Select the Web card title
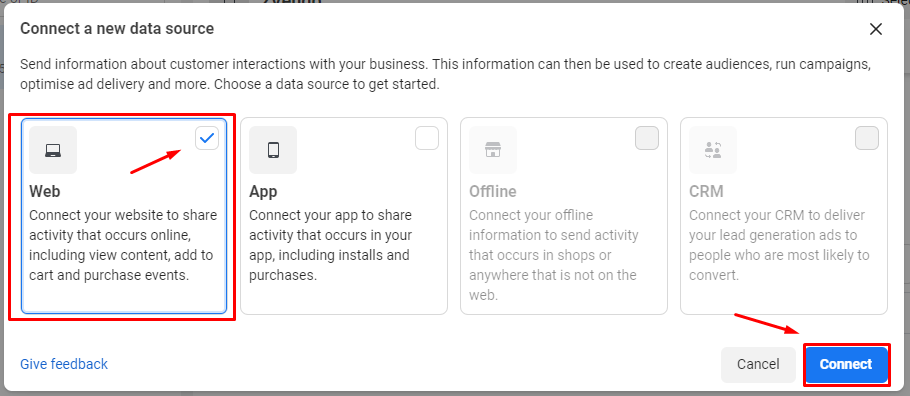 [x=45, y=191]
